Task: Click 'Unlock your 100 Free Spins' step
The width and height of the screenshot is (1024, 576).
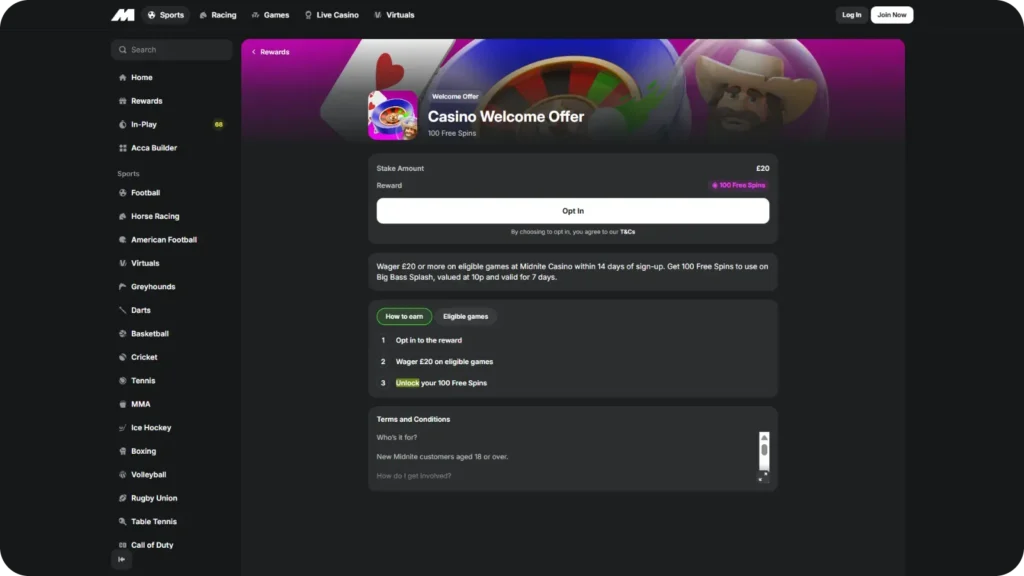Action: 441,383
